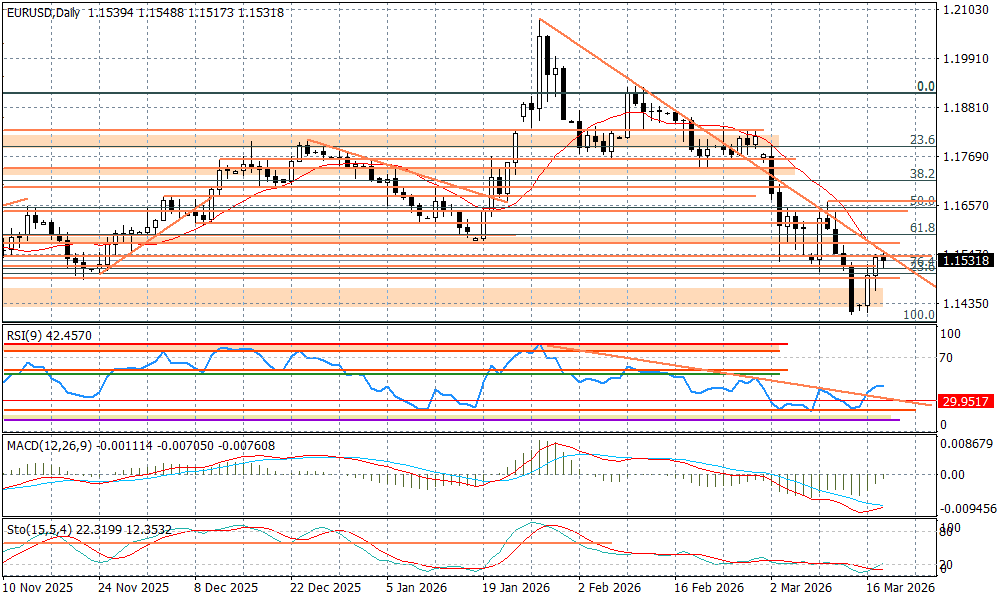Click the 100.0 Fibonacci level label
Viewport: 1000px width, 600px height.
pyautogui.click(x=919, y=315)
